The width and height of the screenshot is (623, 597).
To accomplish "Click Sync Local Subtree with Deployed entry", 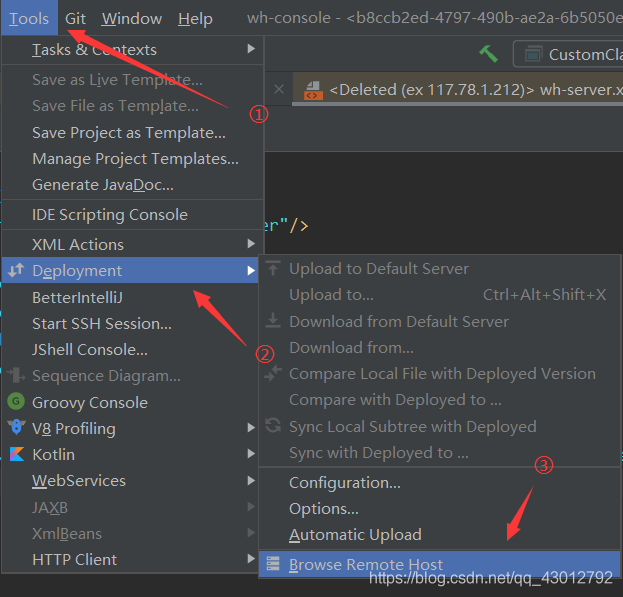I will [439, 427].
